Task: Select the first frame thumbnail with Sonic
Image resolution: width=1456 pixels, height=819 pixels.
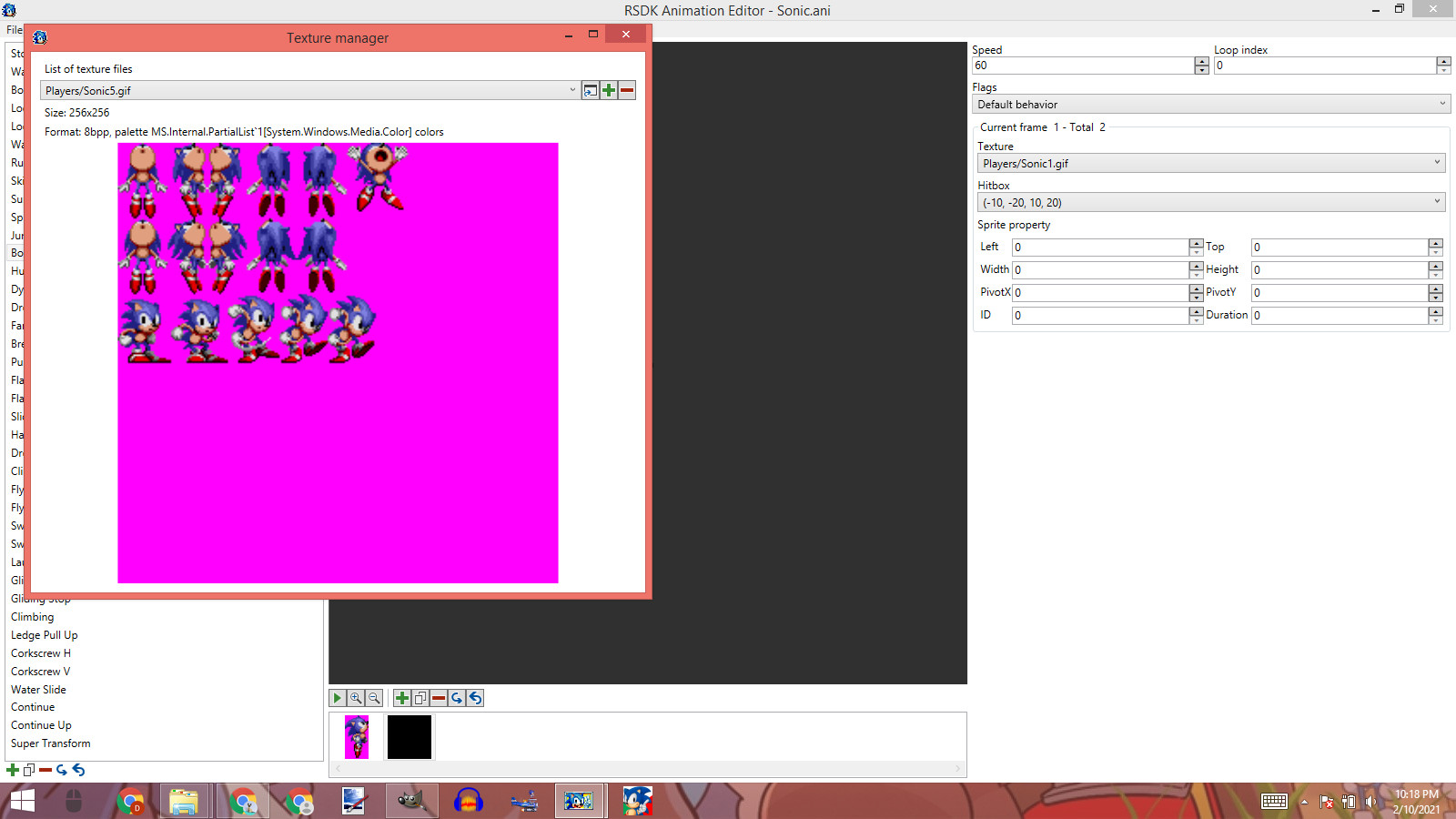Action: (x=357, y=737)
